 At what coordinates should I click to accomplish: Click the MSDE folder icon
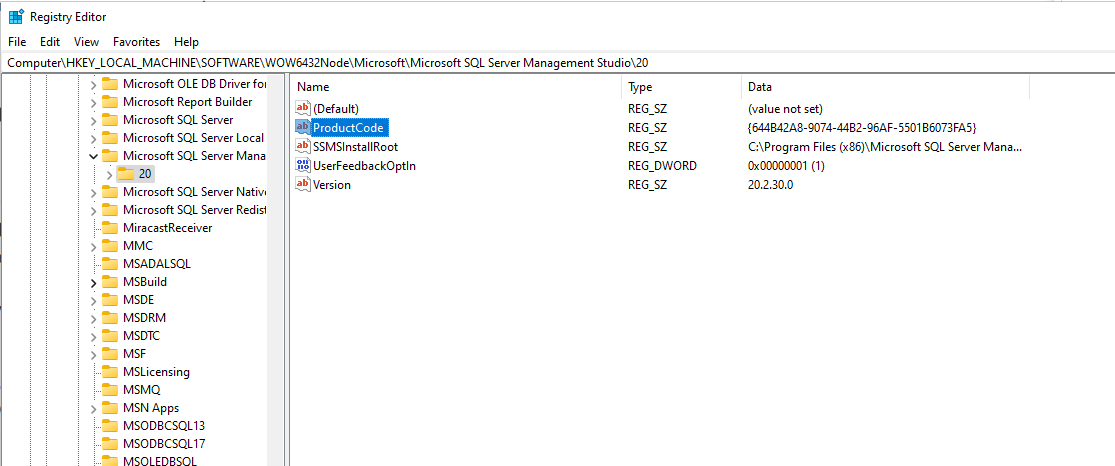[110, 300]
